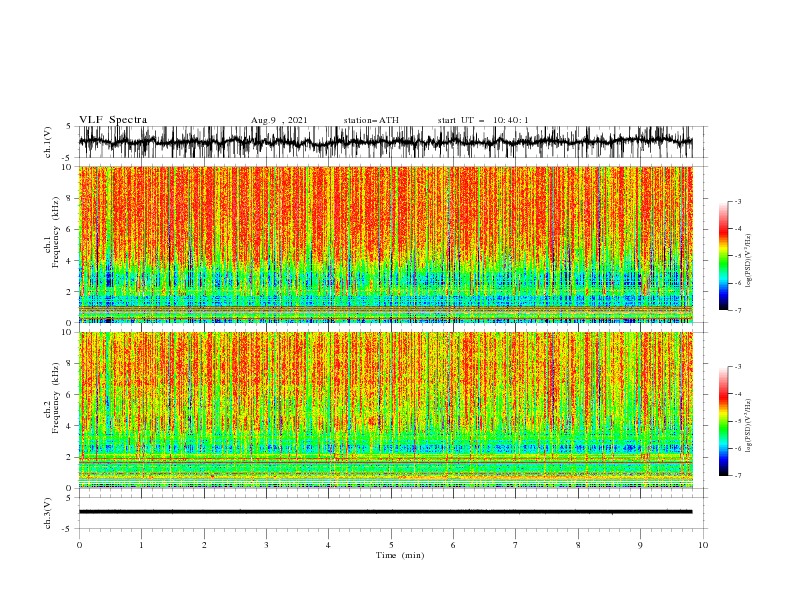Click the "-5" tick on ch.2 colorbar
The image size is (792, 612).
[x=738, y=421]
